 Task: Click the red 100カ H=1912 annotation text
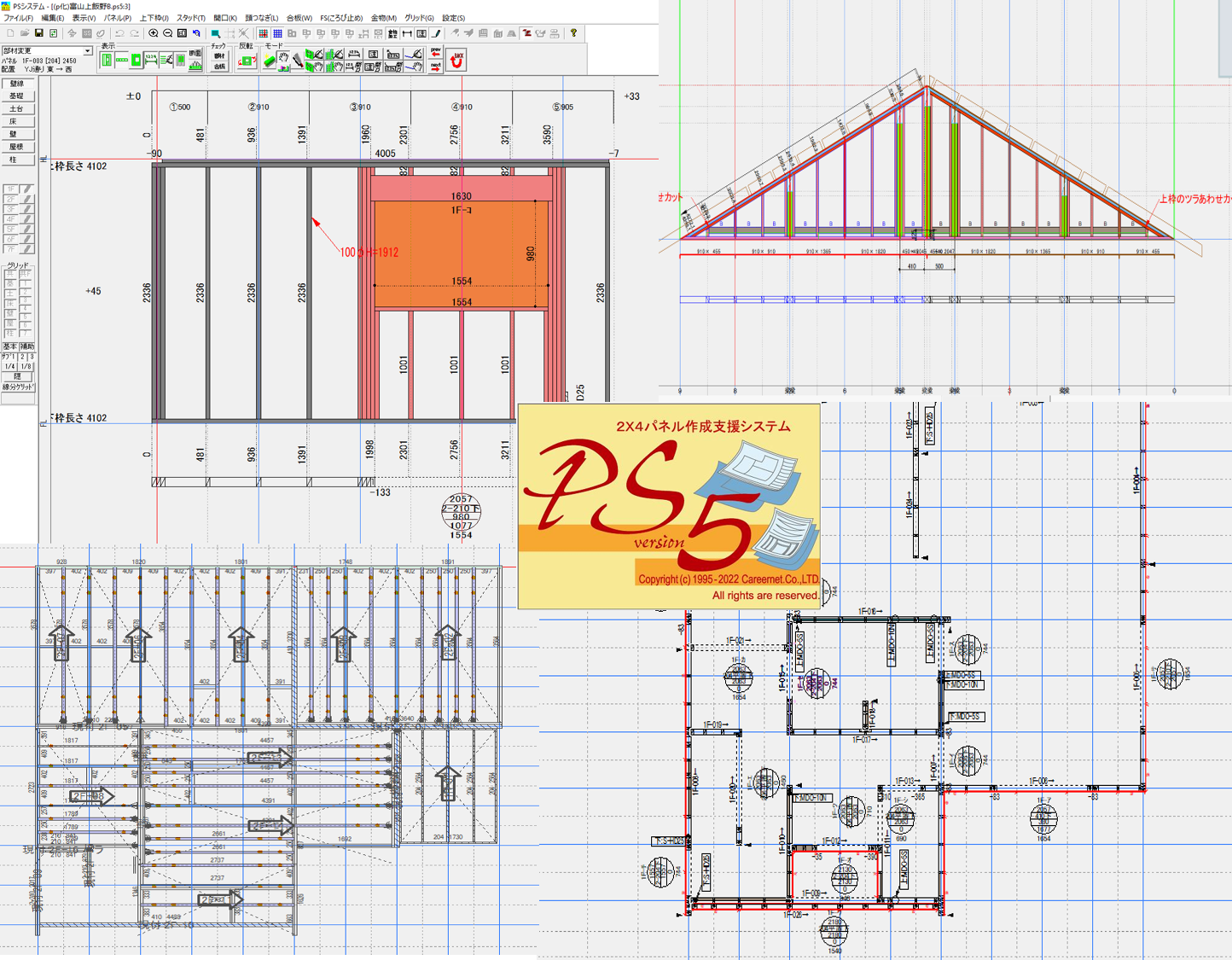pyautogui.click(x=369, y=253)
